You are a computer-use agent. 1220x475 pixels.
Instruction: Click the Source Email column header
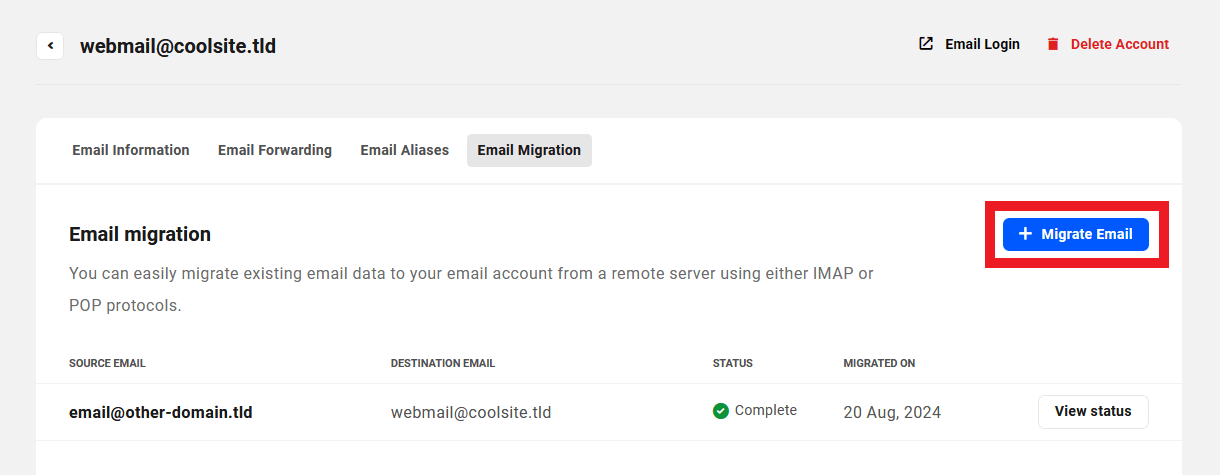[107, 363]
